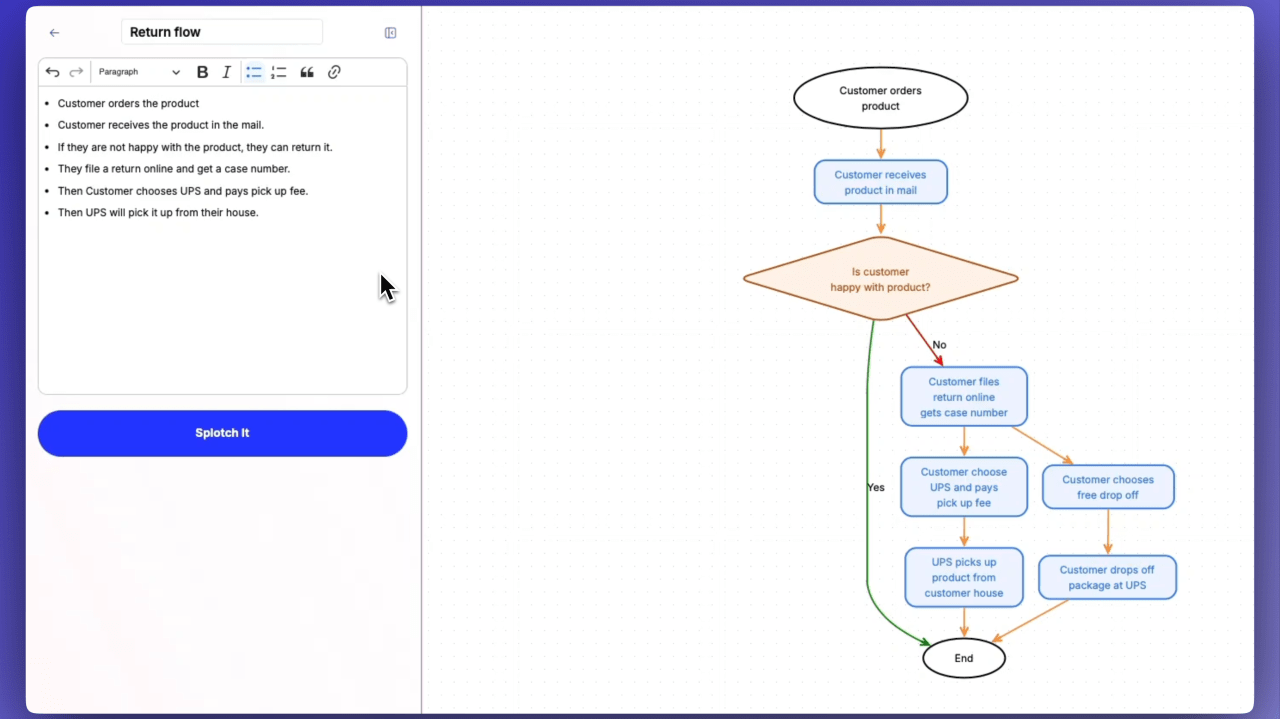This screenshot has height=719, width=1280.
Task: Navigate back using the arrow icon
Action: point(54,32)
